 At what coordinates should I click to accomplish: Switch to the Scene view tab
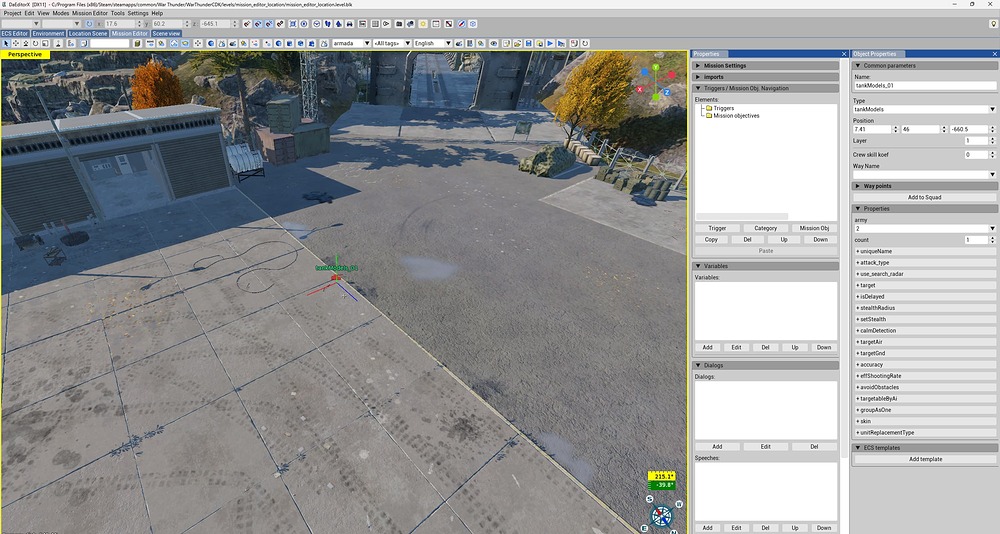click(166, 33)
